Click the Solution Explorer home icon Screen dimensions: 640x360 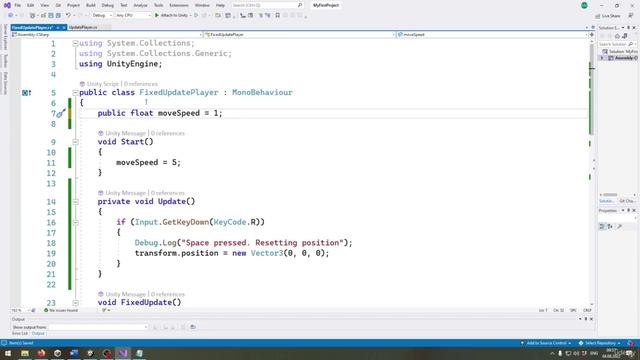pos(617,36)
